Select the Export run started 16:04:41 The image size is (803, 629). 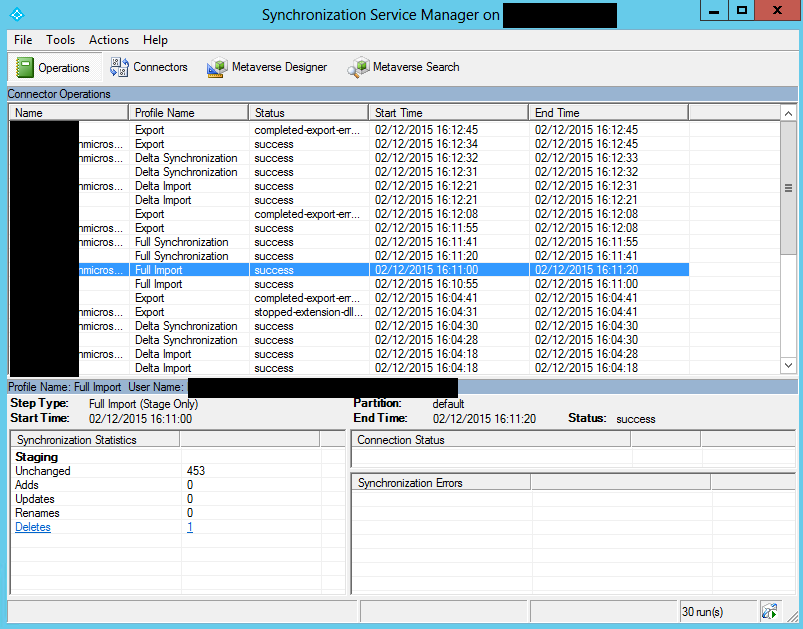click(349, 298)
